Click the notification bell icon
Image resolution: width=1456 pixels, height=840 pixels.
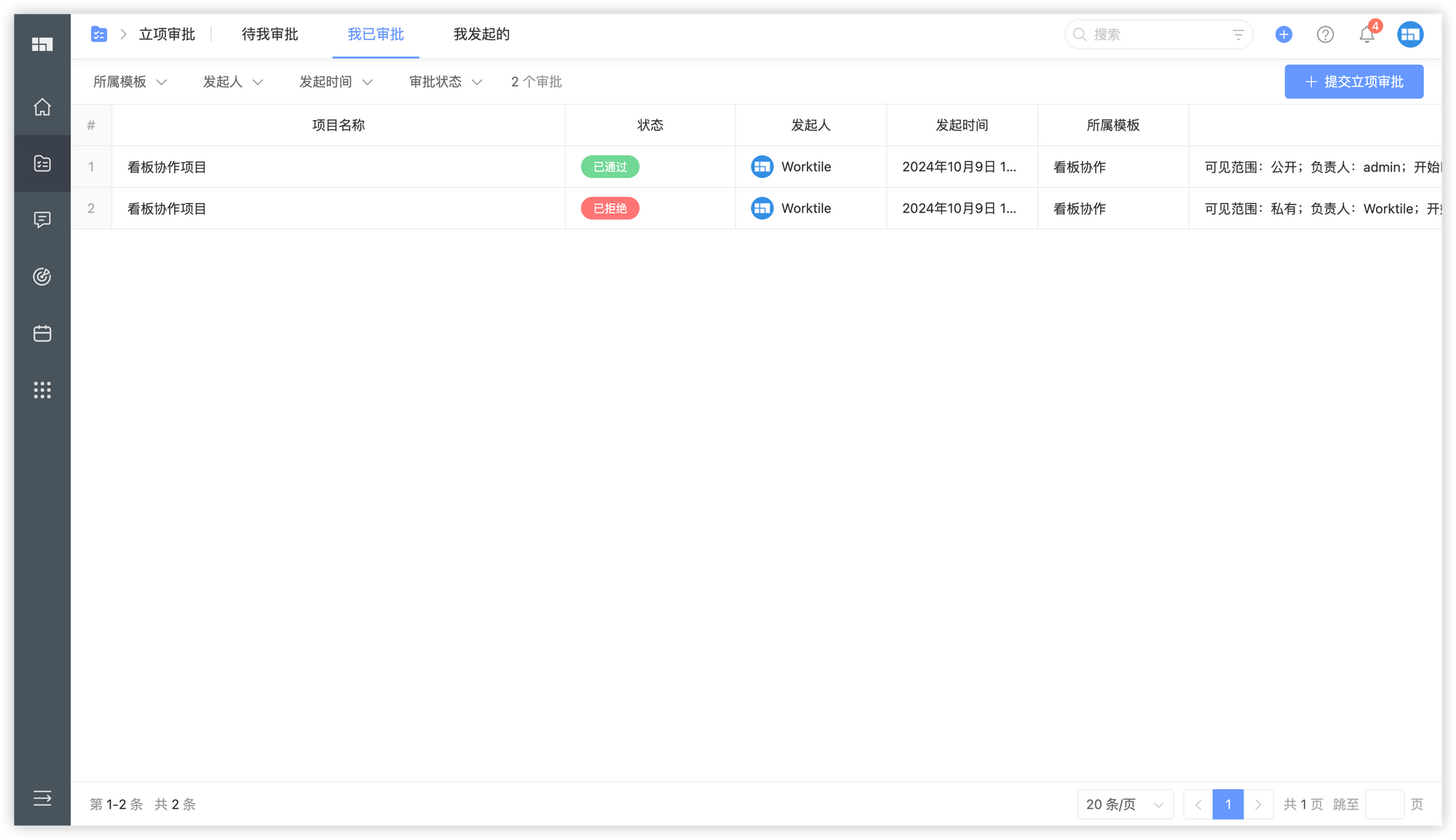point(1366,34)
